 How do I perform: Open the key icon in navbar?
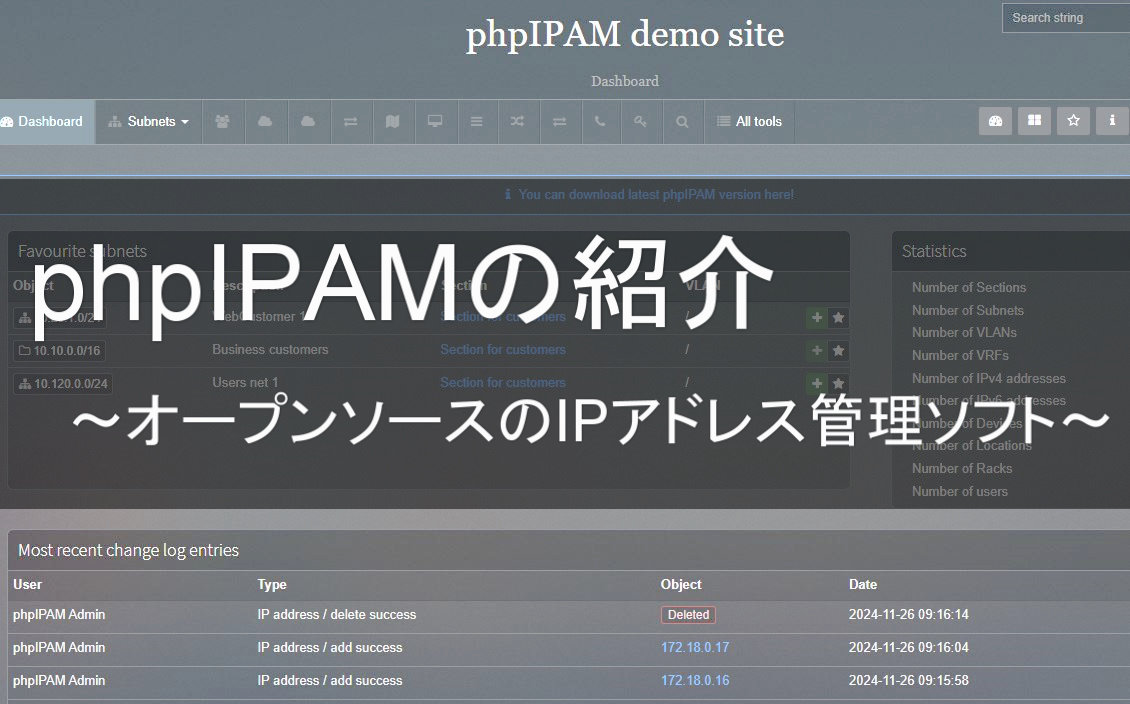pyautogui.click(x=640, y=122)
